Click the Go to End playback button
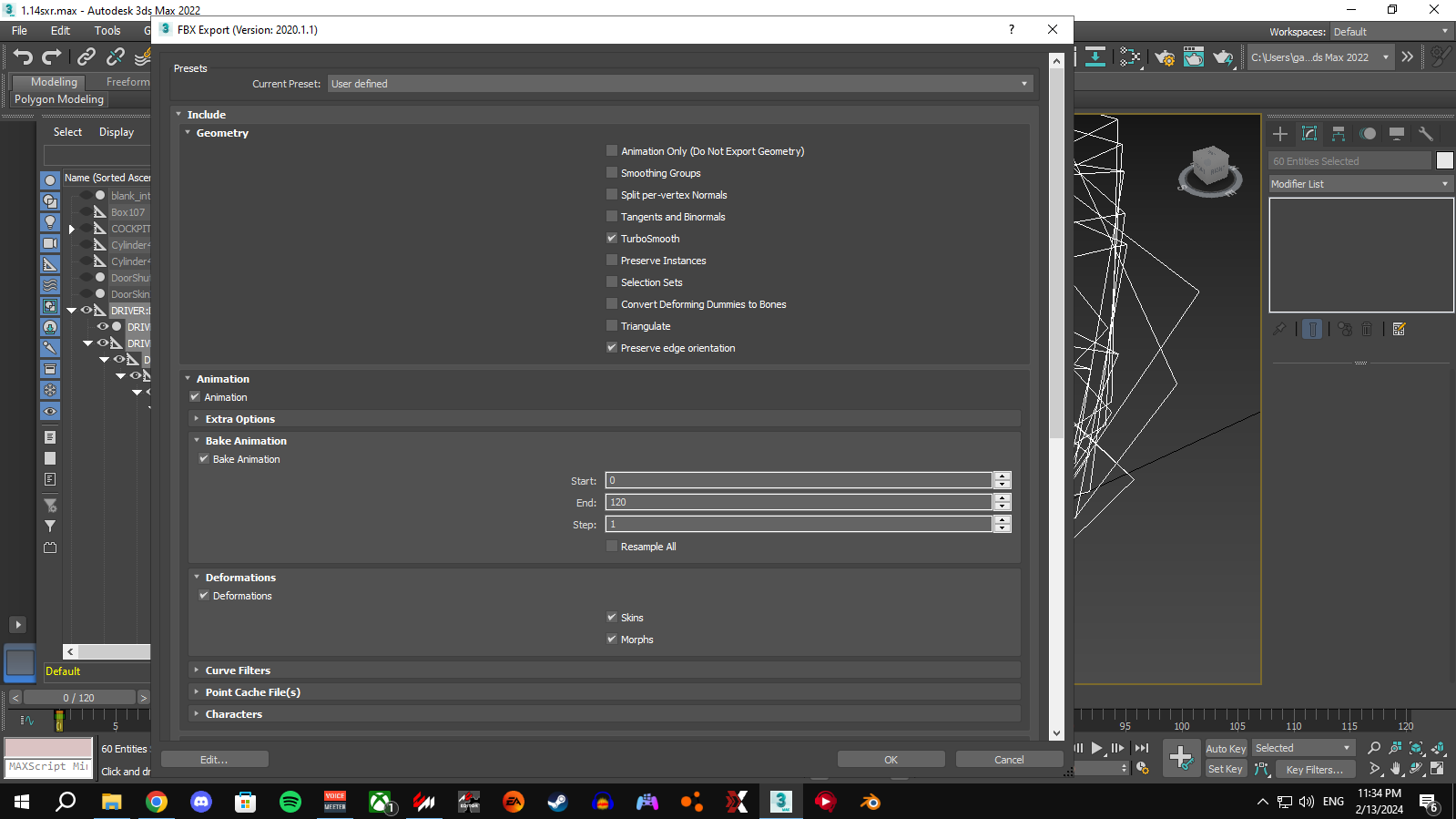The width and height of the screenshot is (1456, 819). pyautogui.click(x=1142, y=748)
